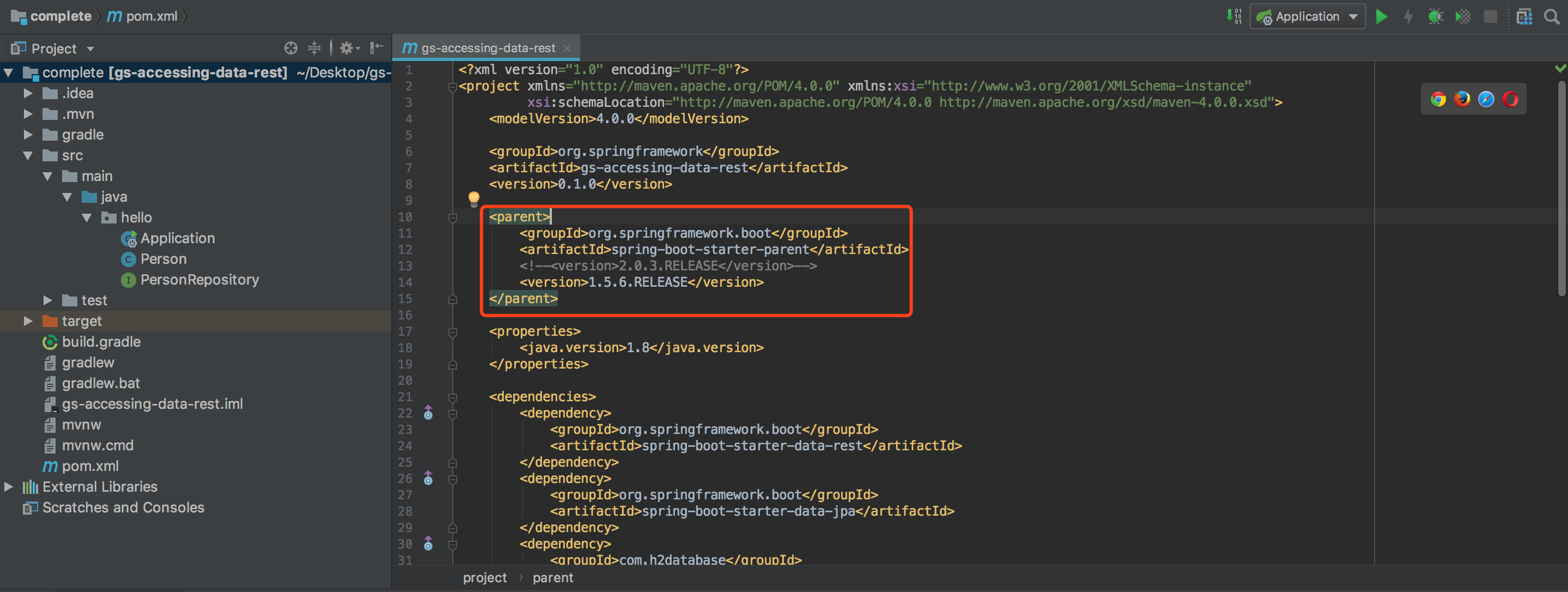Screen dimensions: 1568x592
Task: Select gradlew.bat file
Action: [100, 383]
